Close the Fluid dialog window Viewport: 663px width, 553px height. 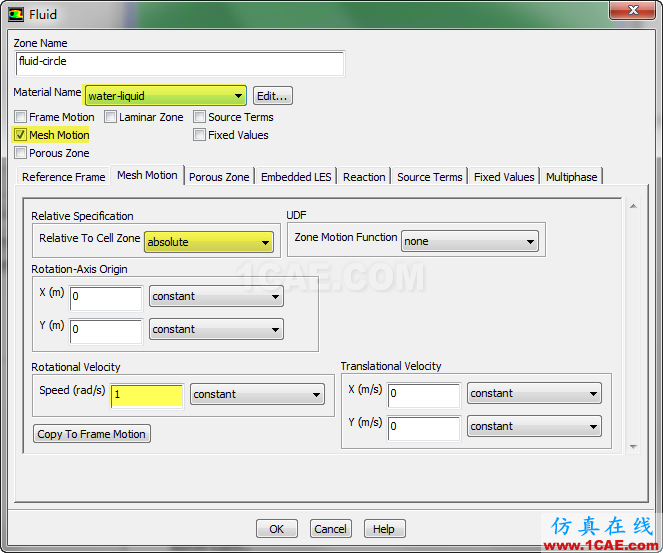630,13
